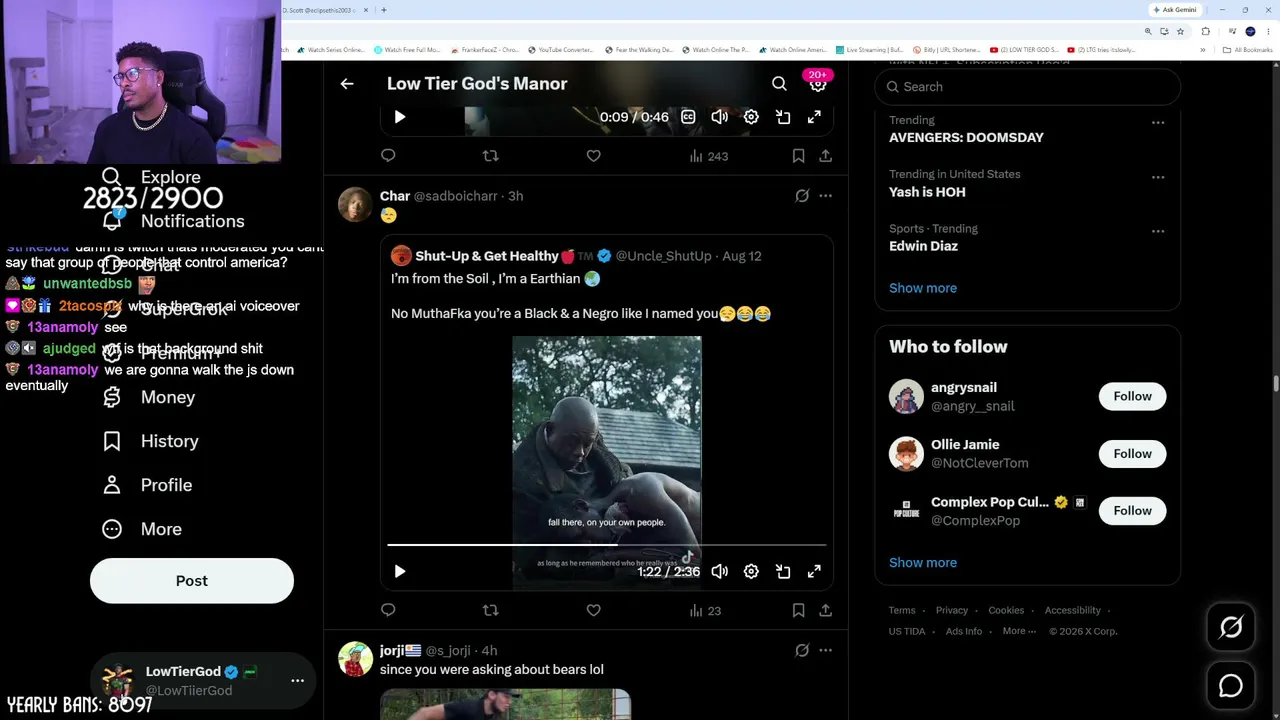
Task: Open Chrome zoom magnifier in address bar
Action: pos(1148,31)
